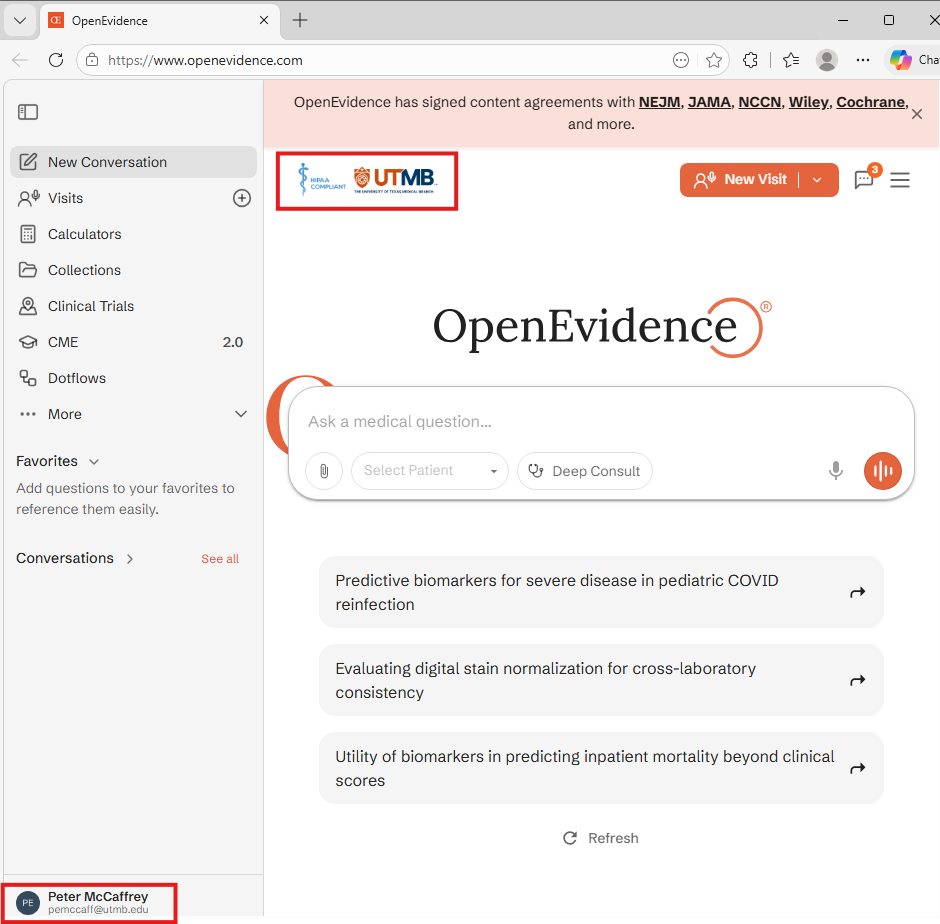
Task: Click the New Visit button
Action: (740, 179)
